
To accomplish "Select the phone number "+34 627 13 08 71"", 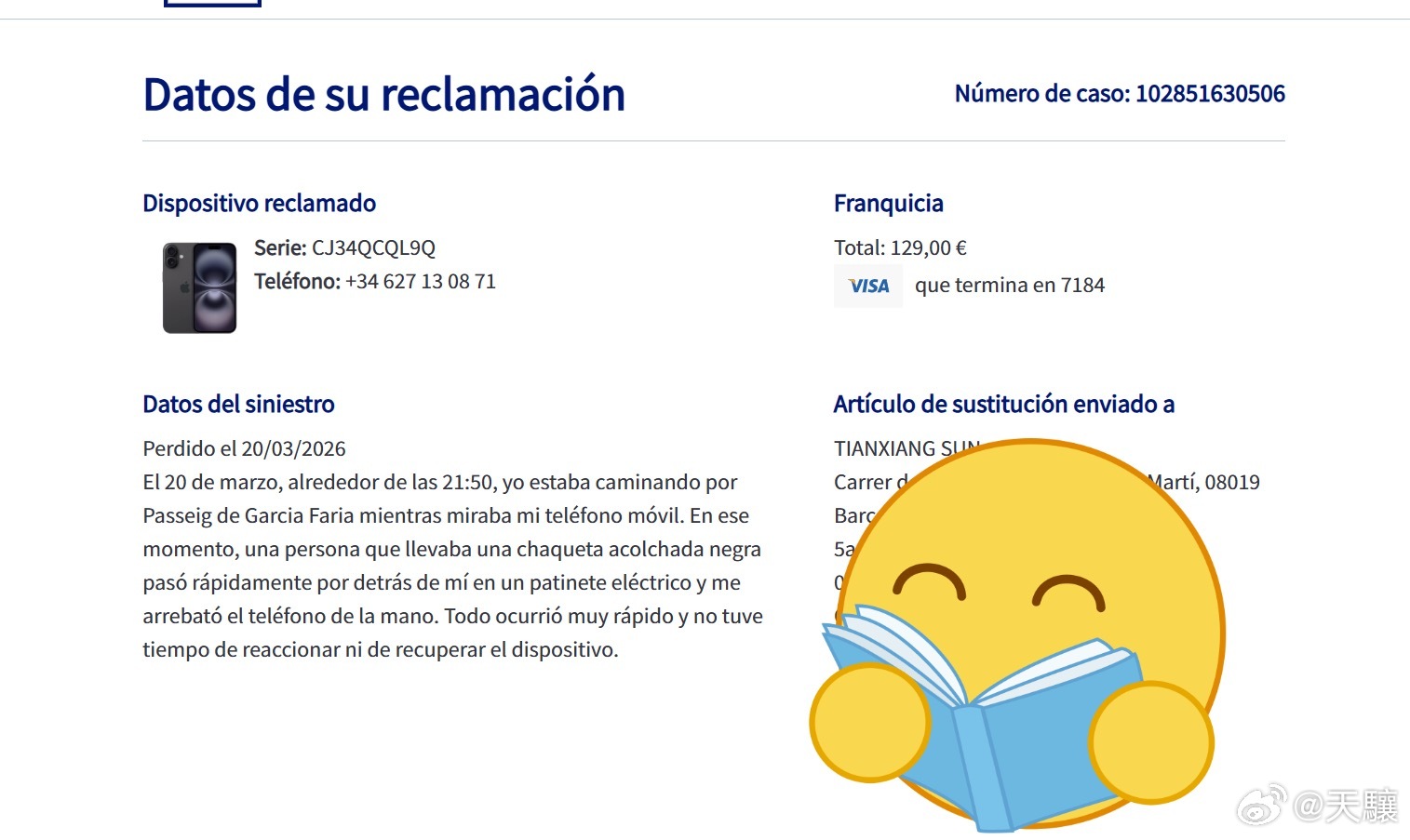I will pyautogui.click(x=421, y=281).
